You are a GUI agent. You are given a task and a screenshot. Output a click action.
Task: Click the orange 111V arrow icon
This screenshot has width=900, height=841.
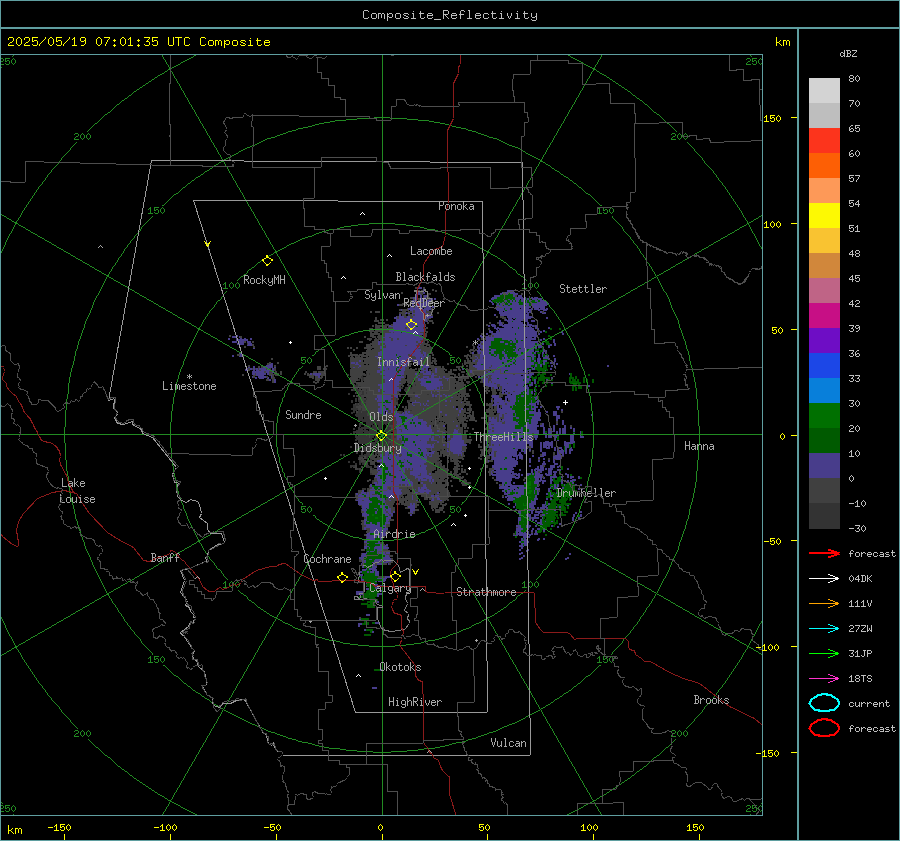pos(824,603)
